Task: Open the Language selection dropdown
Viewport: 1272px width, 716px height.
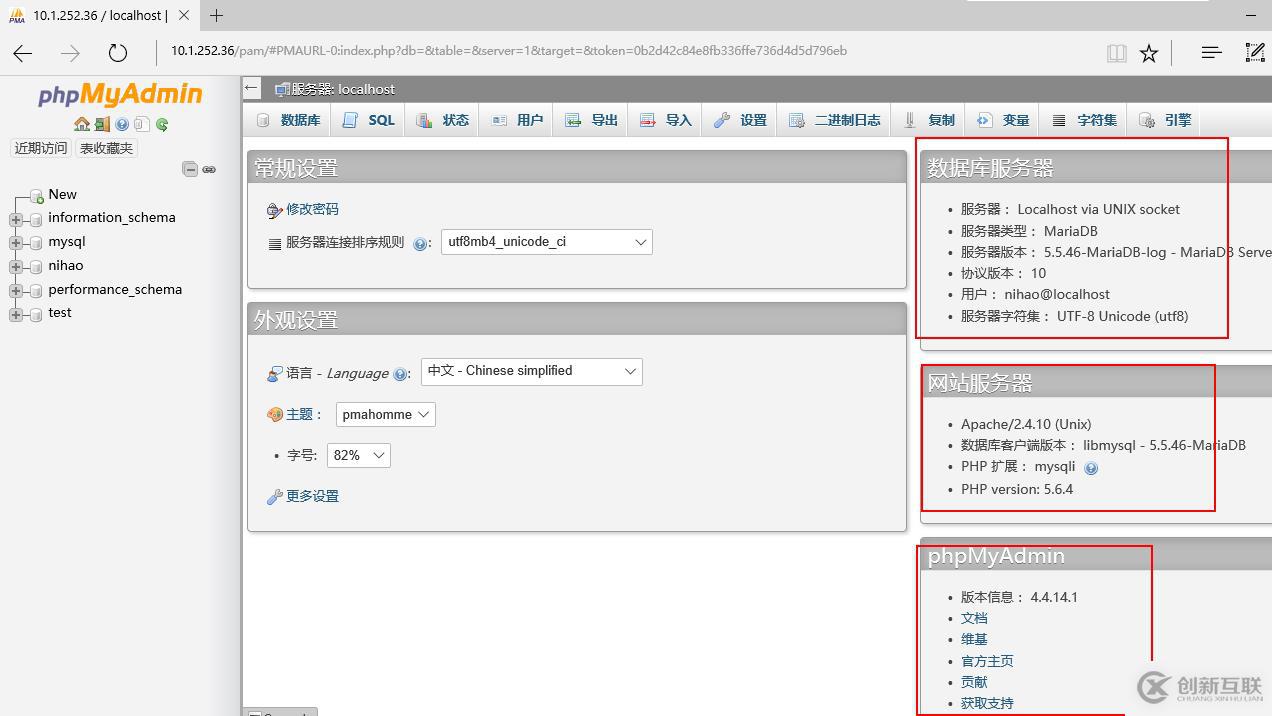Action: (x=531, y=371)
